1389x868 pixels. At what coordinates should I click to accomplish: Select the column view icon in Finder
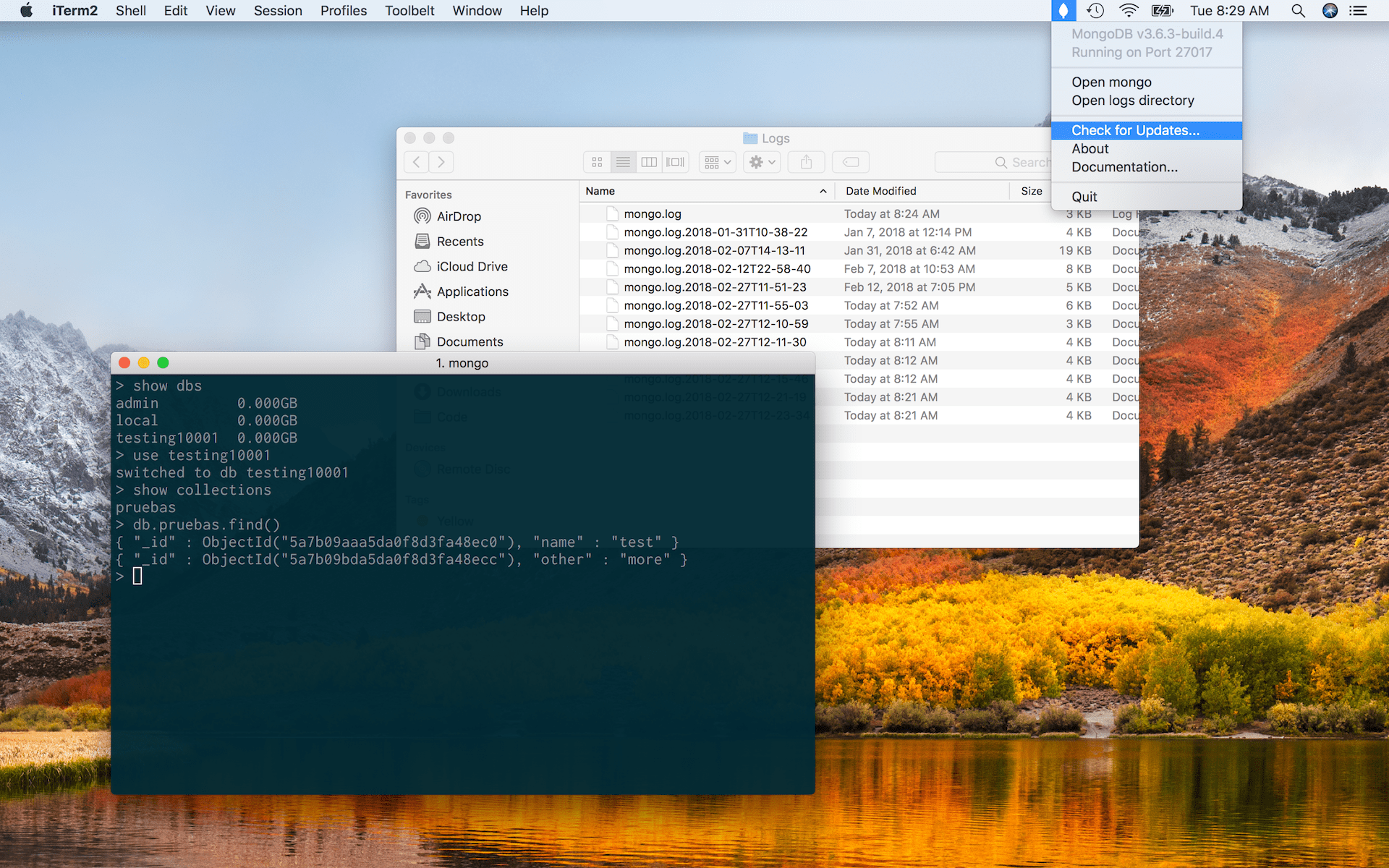point(648,161)
